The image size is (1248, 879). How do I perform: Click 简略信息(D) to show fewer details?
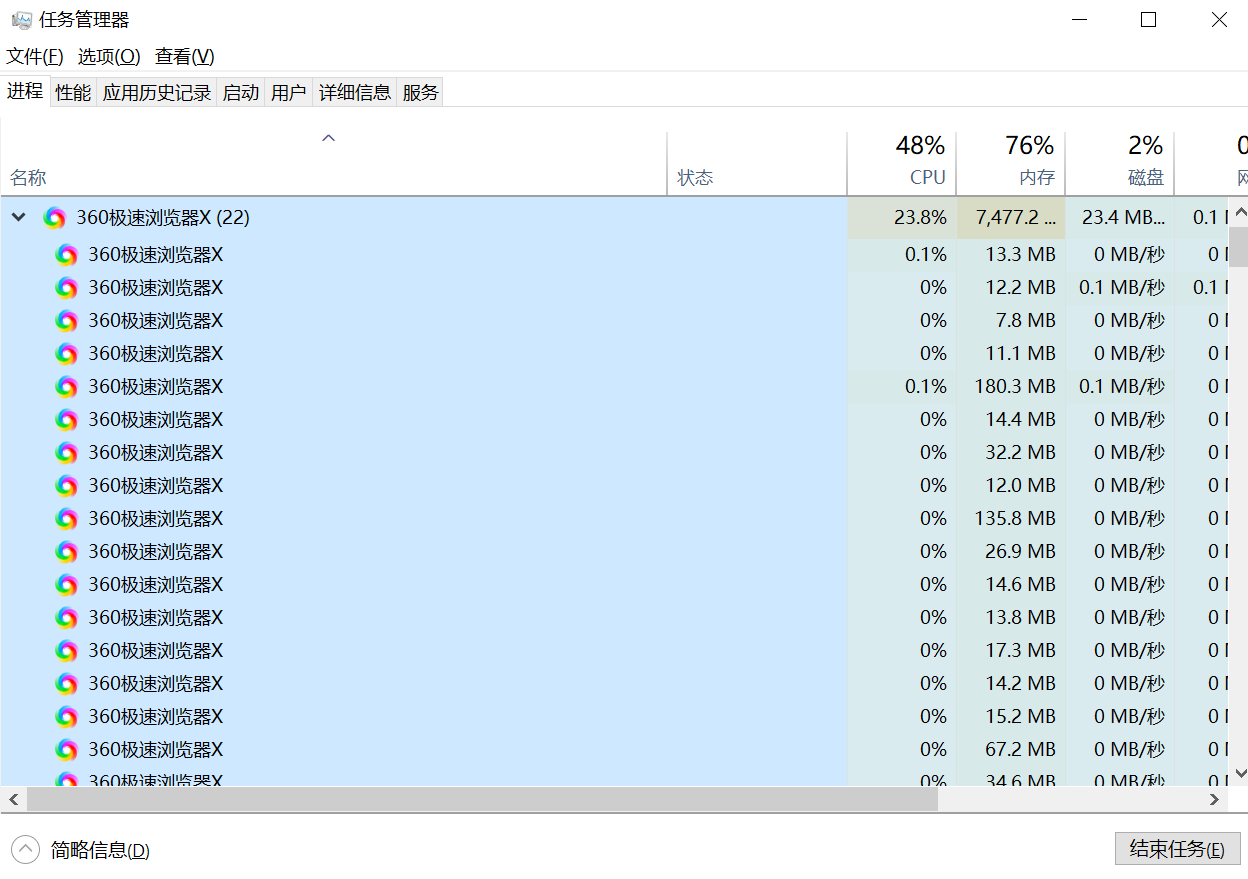pyautogui.click(x=100, y=851)
